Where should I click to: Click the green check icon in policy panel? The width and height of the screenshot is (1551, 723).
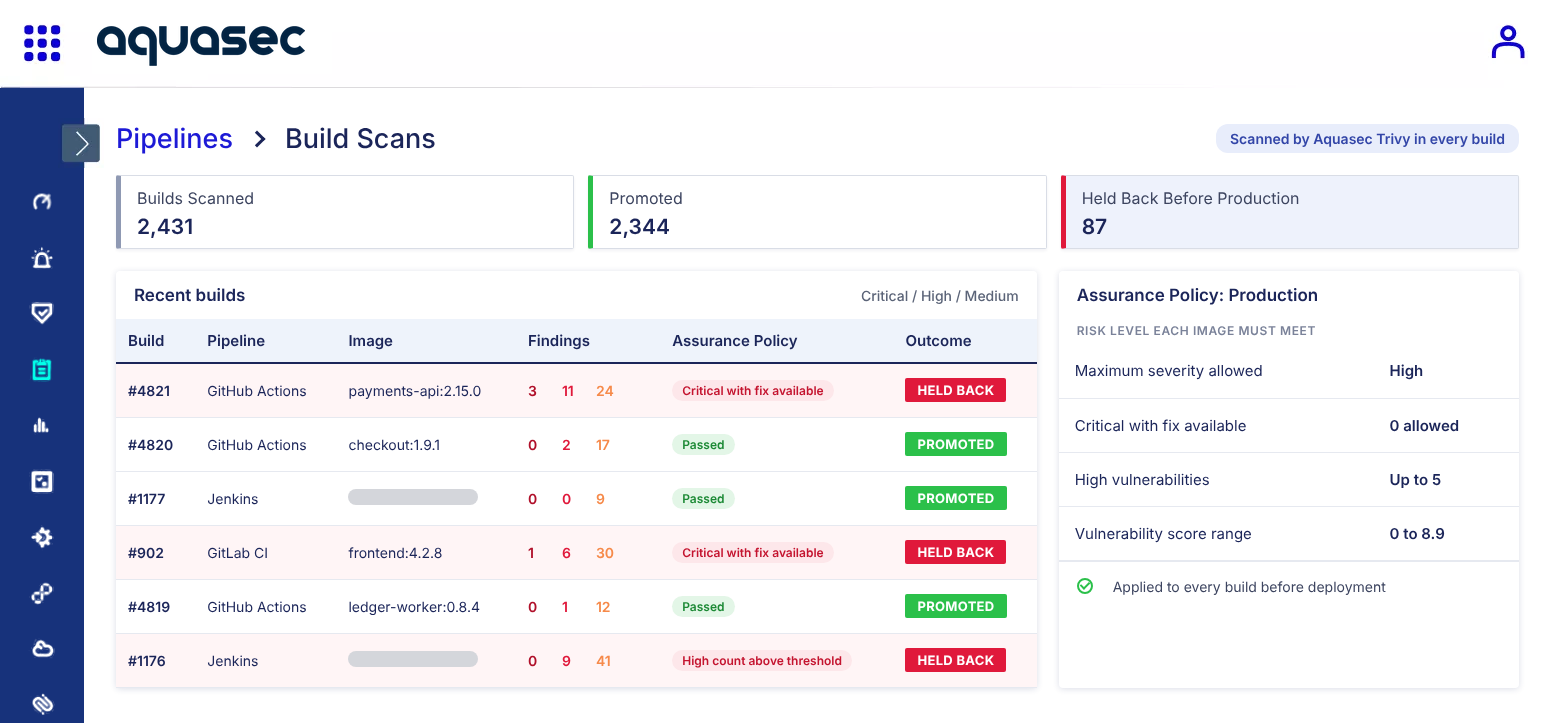[x=1085, y=587]
